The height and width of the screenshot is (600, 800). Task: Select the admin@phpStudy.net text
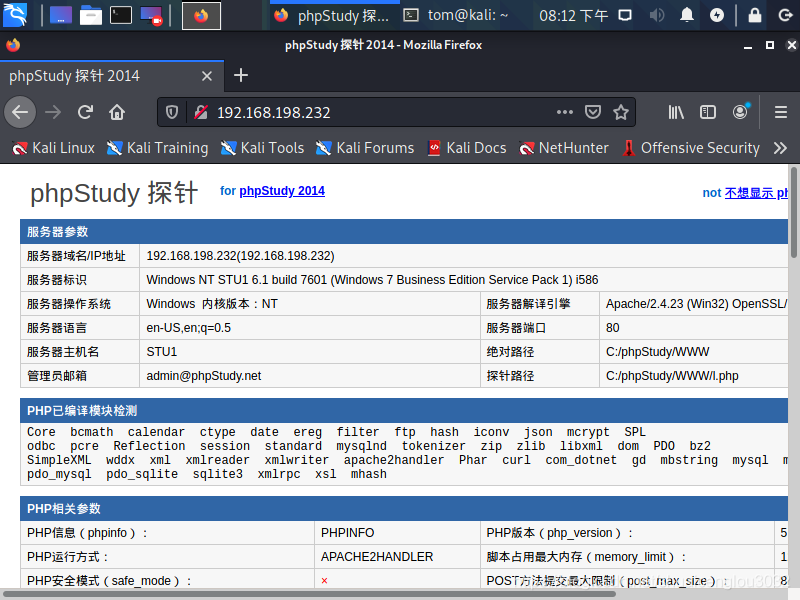(x=204, y=376)
